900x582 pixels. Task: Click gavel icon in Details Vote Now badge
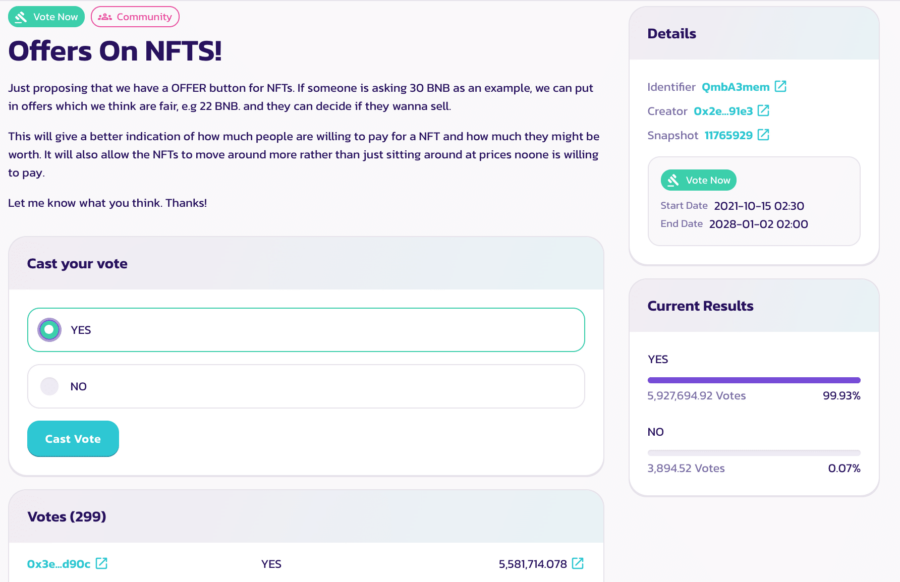(x=675, y=181)
